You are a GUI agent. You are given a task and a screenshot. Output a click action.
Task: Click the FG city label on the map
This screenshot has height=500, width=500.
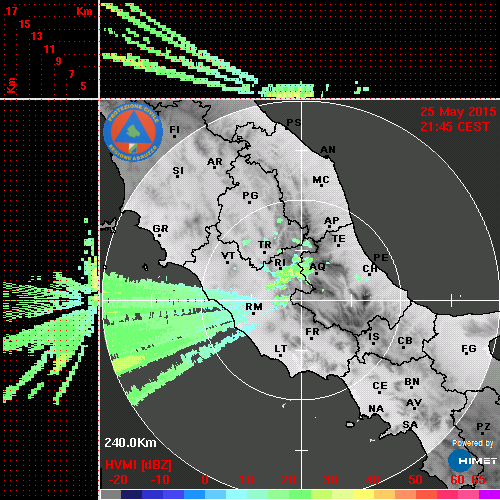click(x=469, y=349)
